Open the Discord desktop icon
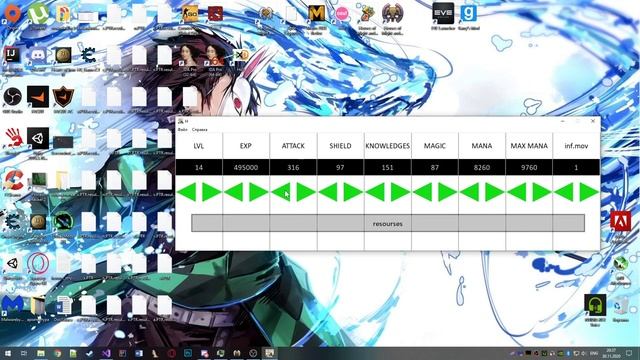Image resolution: width=640 pixels, height=360 pixels. [38, 59]
